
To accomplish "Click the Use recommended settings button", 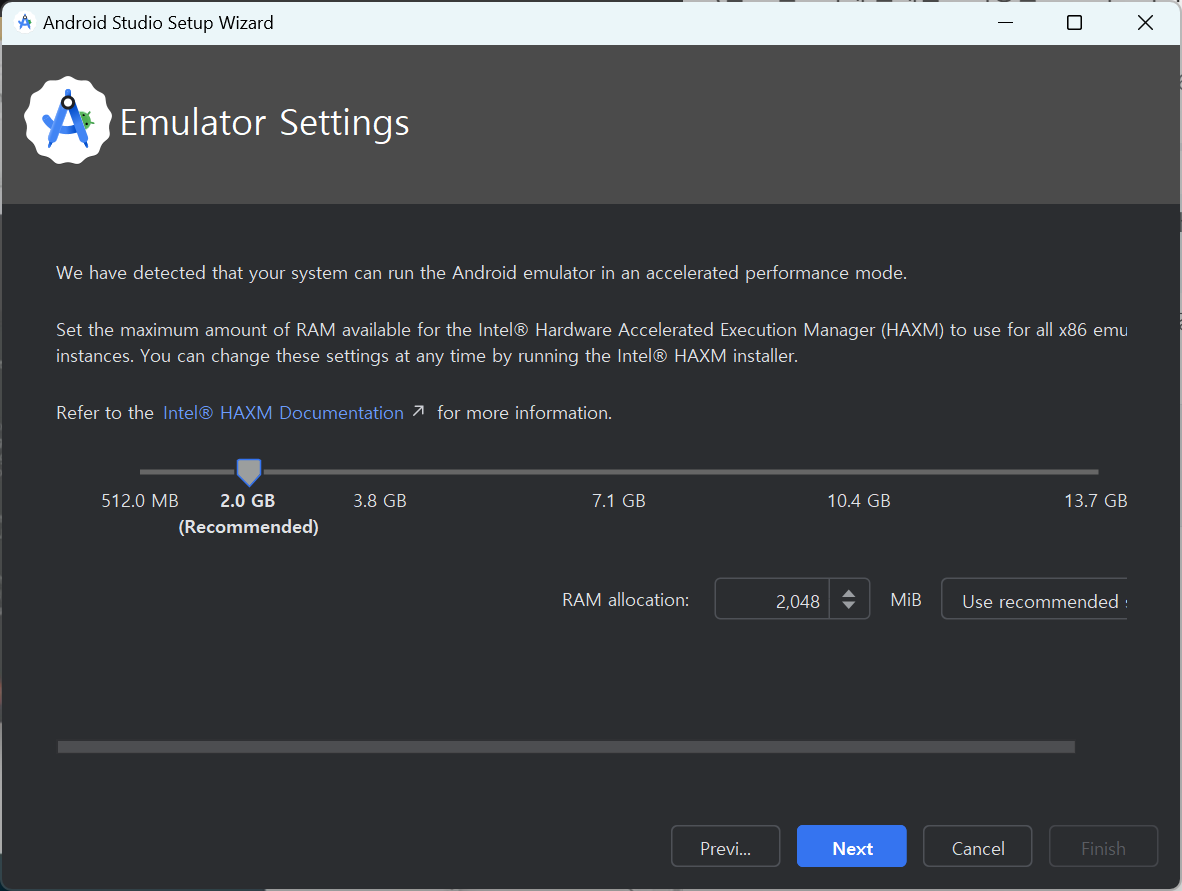I will (1034, 599).
